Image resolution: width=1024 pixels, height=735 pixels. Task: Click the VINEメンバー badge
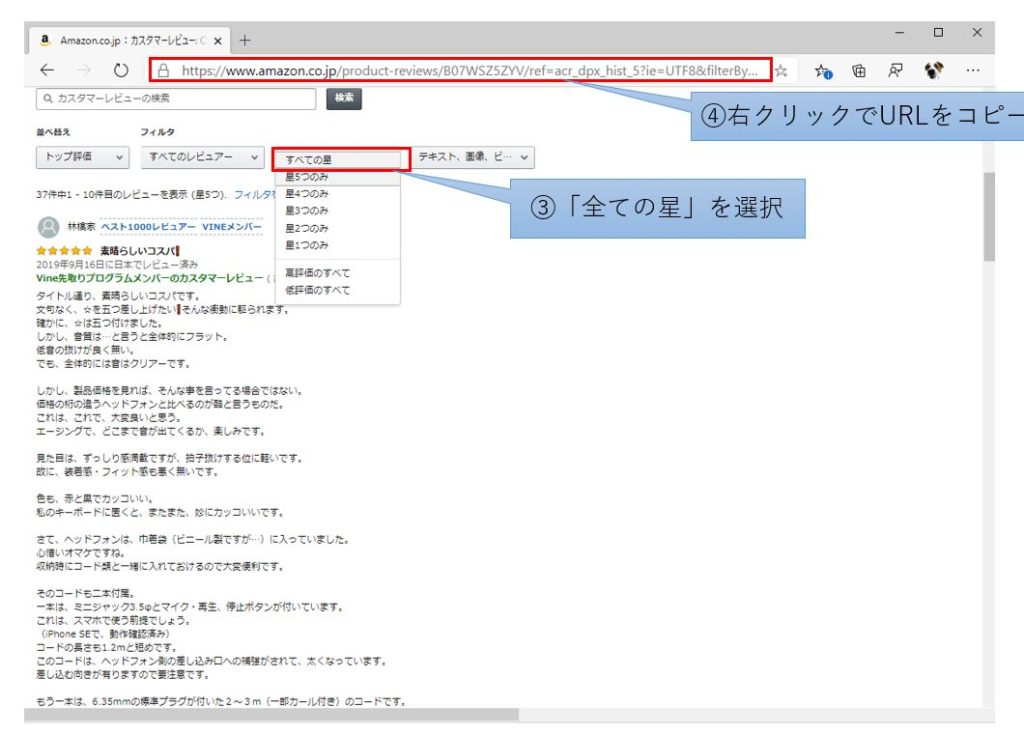coord(232,227)
